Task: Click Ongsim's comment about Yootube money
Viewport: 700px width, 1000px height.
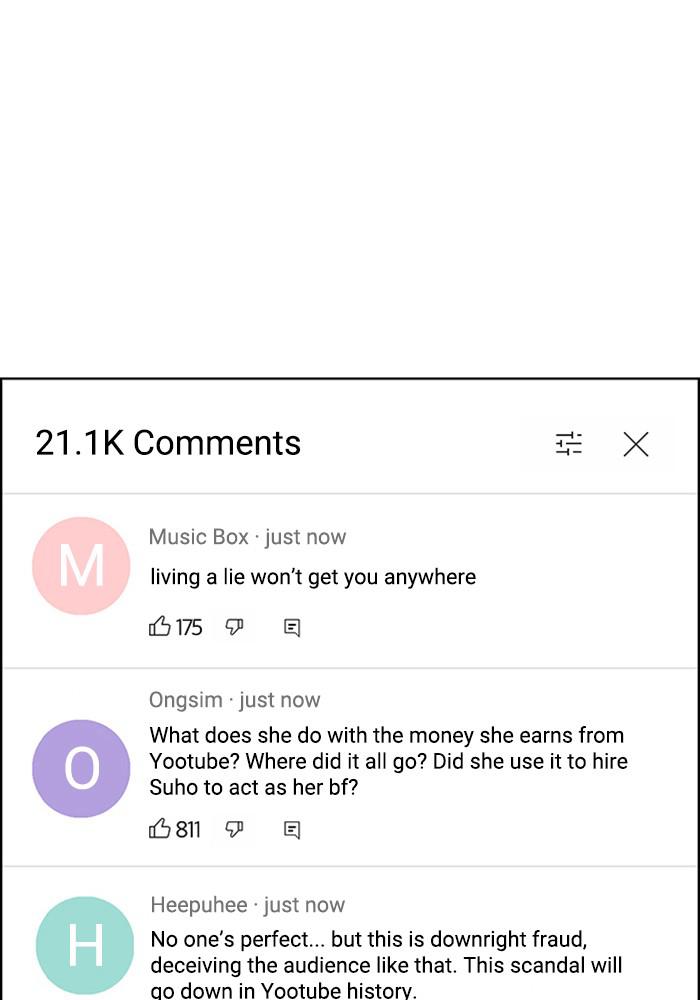Action: point(388,761)
